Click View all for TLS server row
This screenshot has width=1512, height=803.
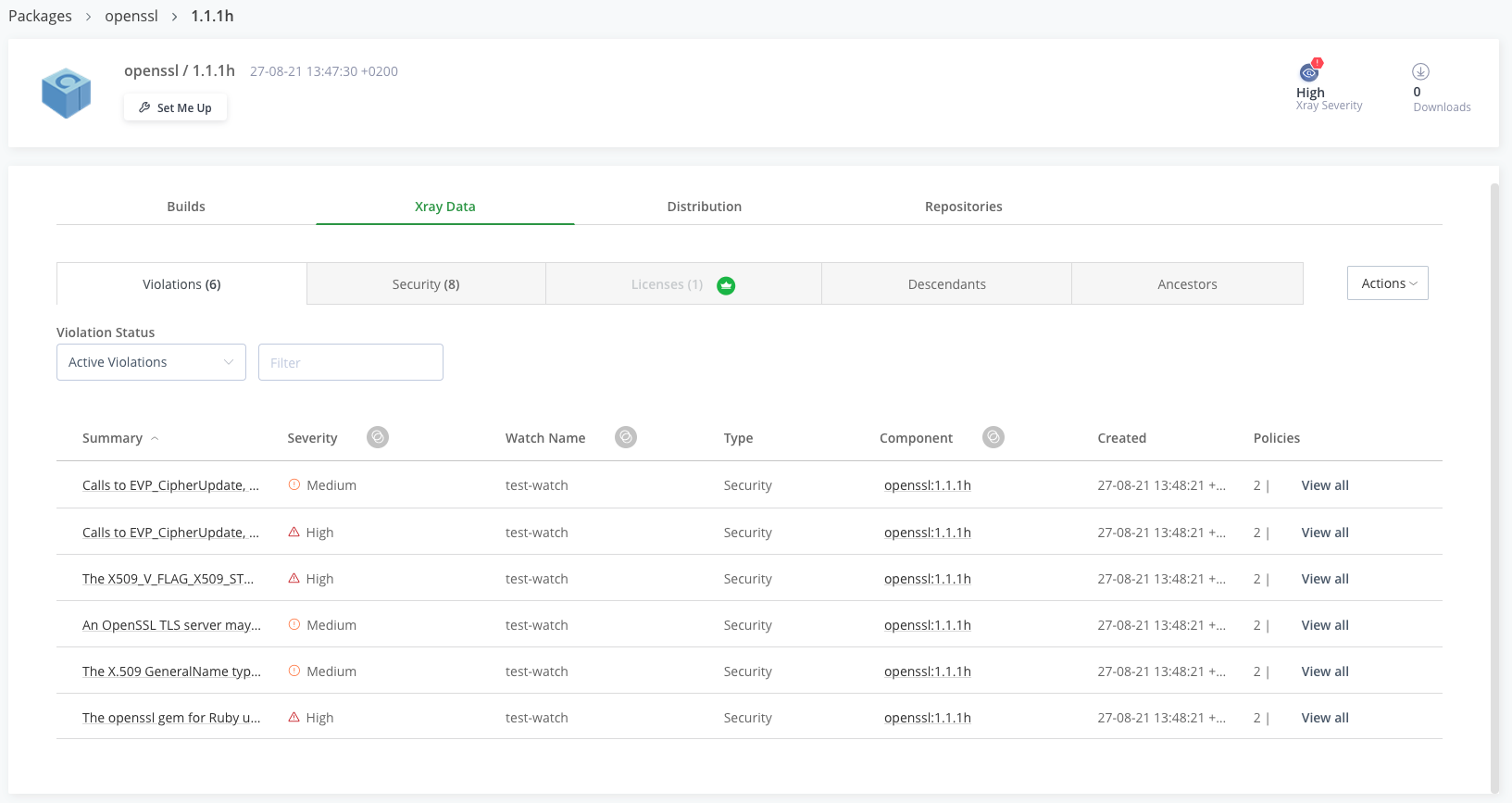[x=1325, y=625]
